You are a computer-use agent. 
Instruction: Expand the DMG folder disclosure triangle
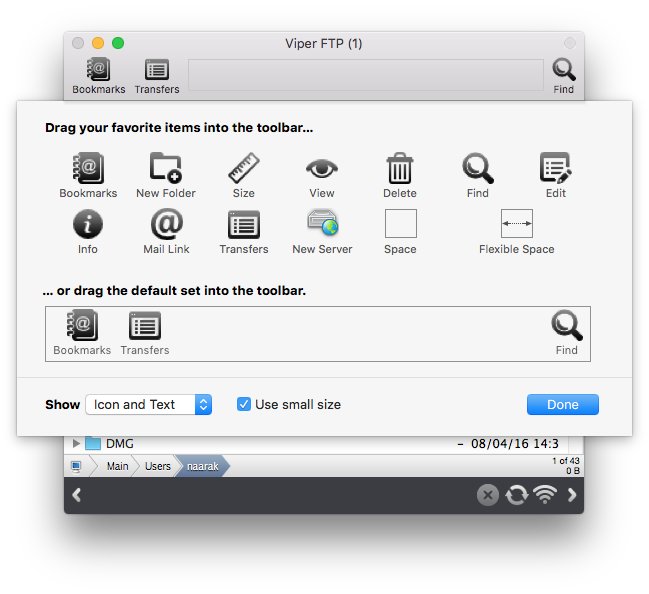pos(76,444)
